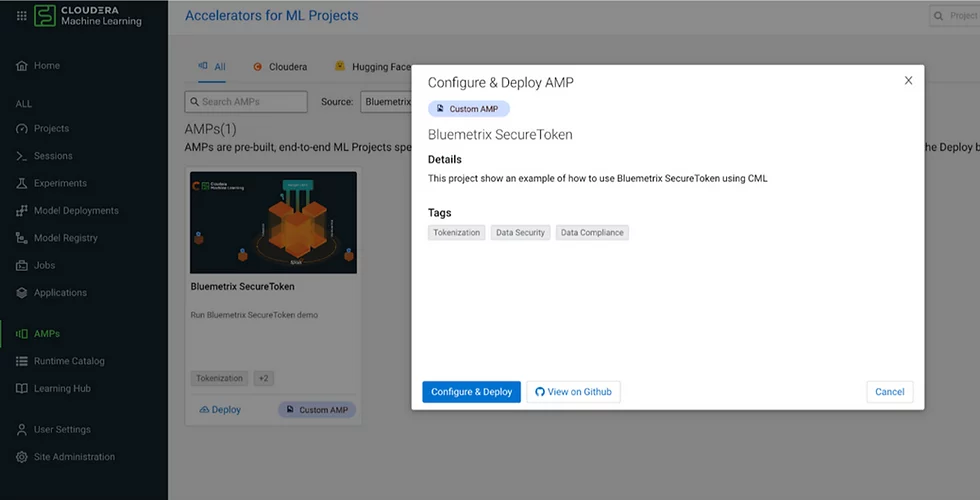Click the Learning Hub book icon
The height and width of the screenshot is (500, 980).
[x=22, y=389]
